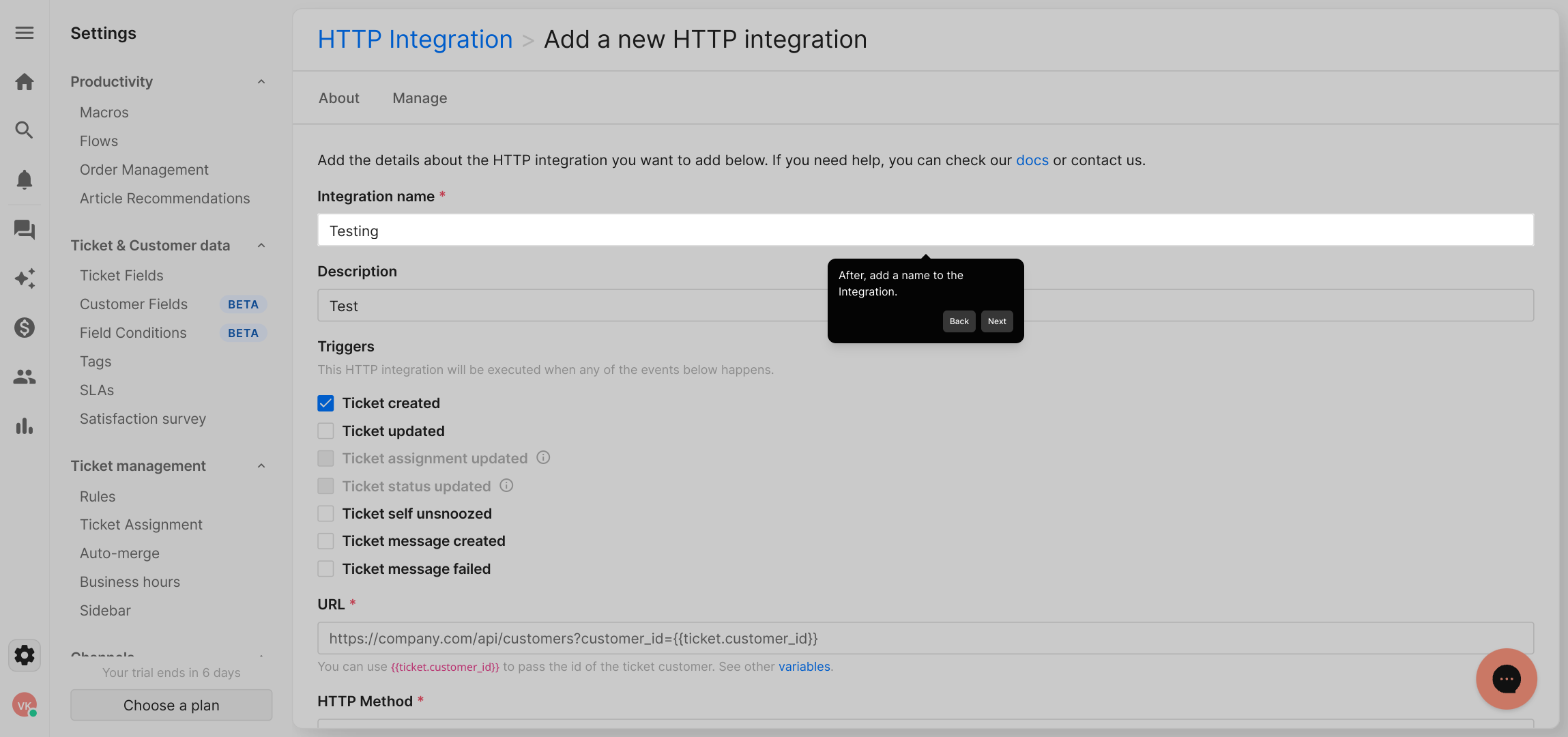Open the variables link
1568x737 pixels.
pos(804,667)
